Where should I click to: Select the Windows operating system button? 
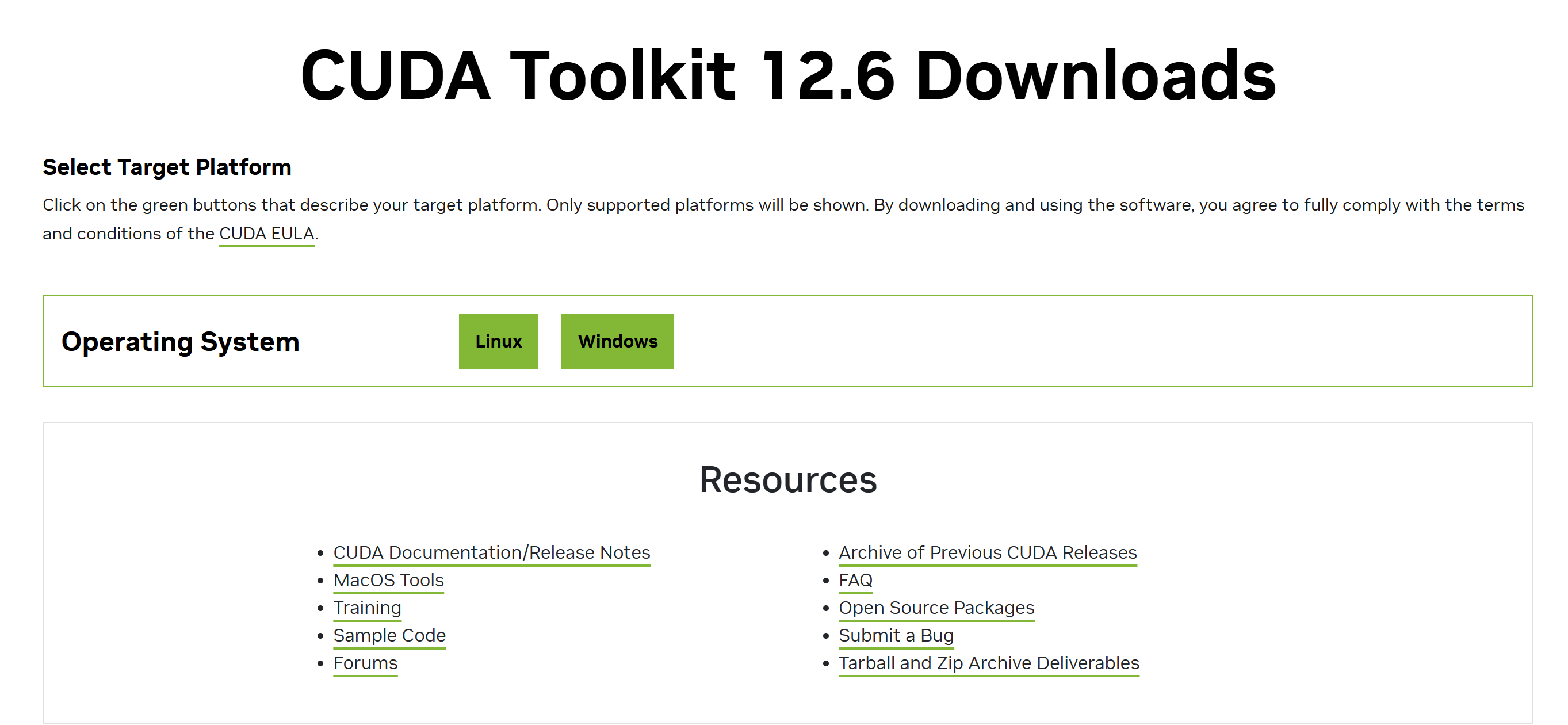point(617,341)
